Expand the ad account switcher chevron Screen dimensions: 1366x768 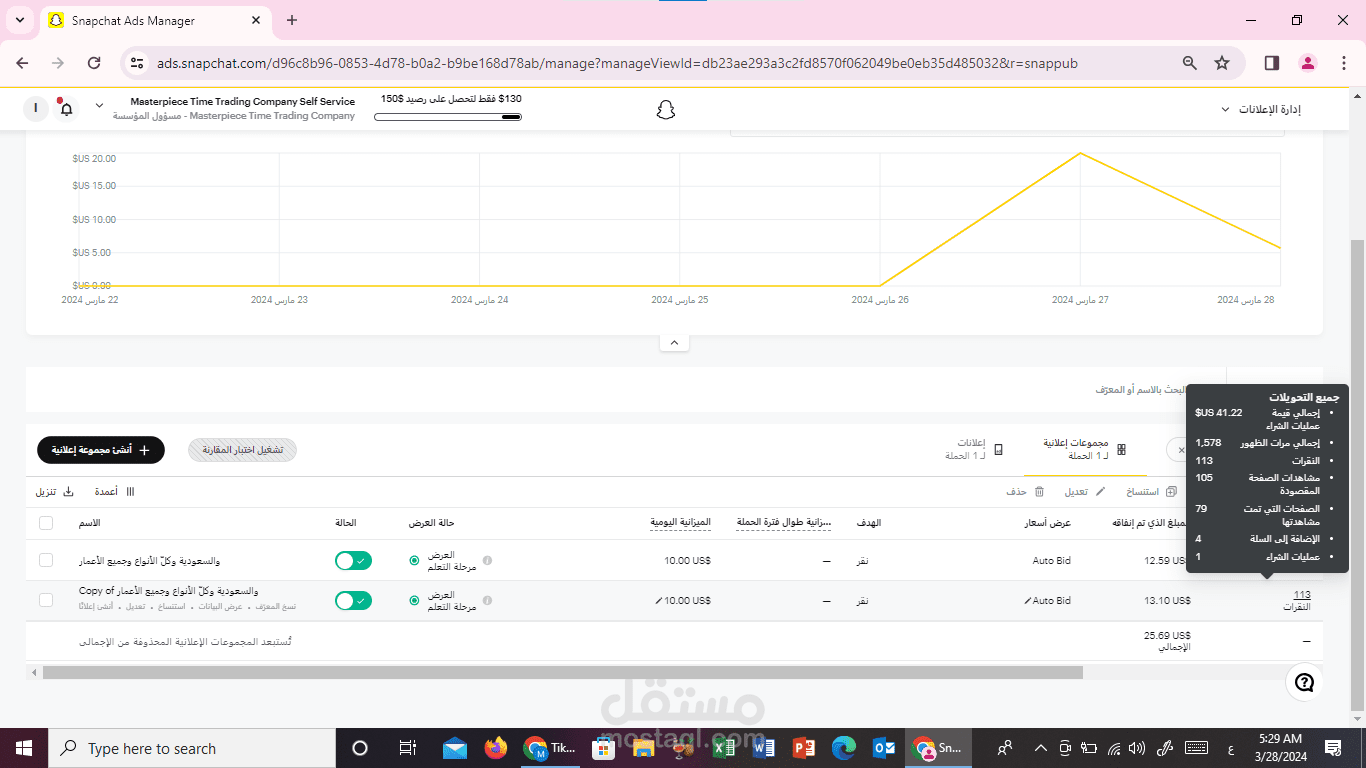(x=99, y=106)
